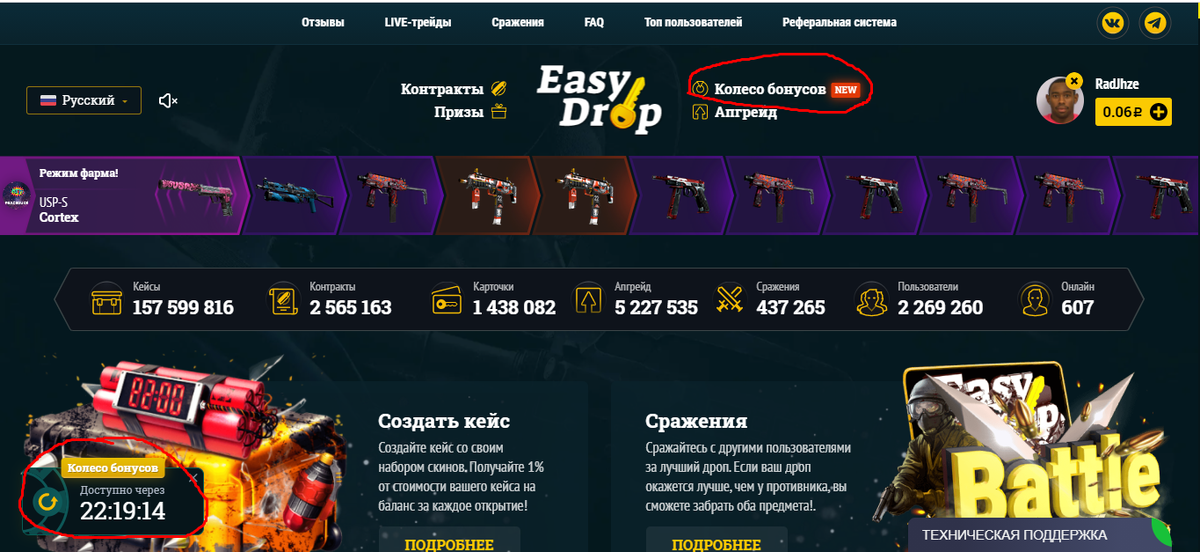Remove badge with the yellow X on avatar
The height and width of the screenshot is (552, 1200).
1074,80
